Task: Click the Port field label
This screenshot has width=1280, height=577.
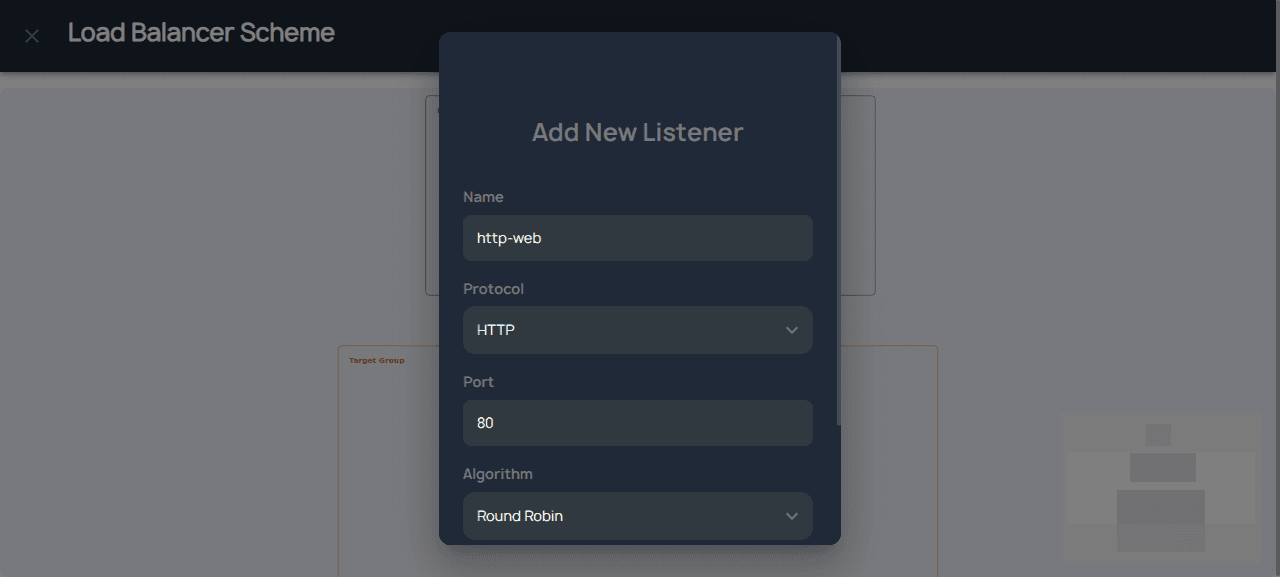Action: [478, 382]
